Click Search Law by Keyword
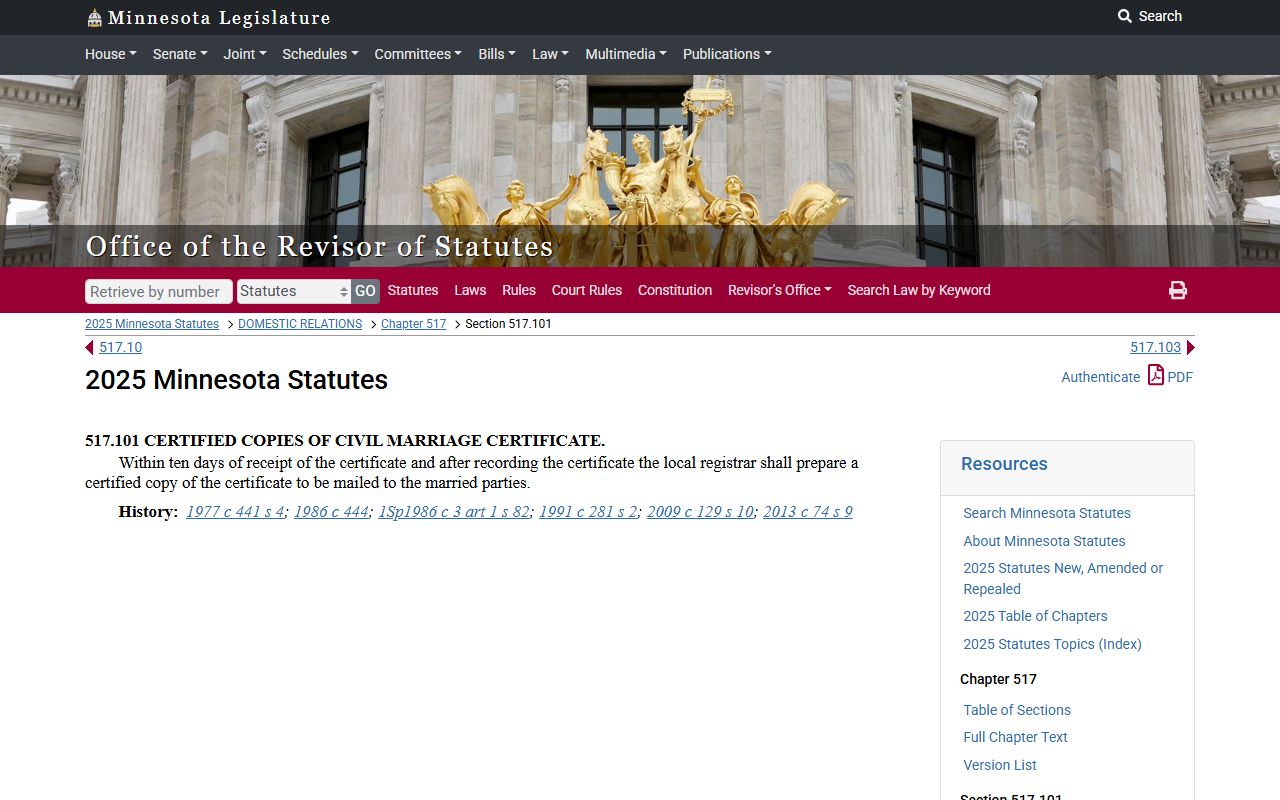The height and width of the screenshot is (800, 1280). (919, 290)
